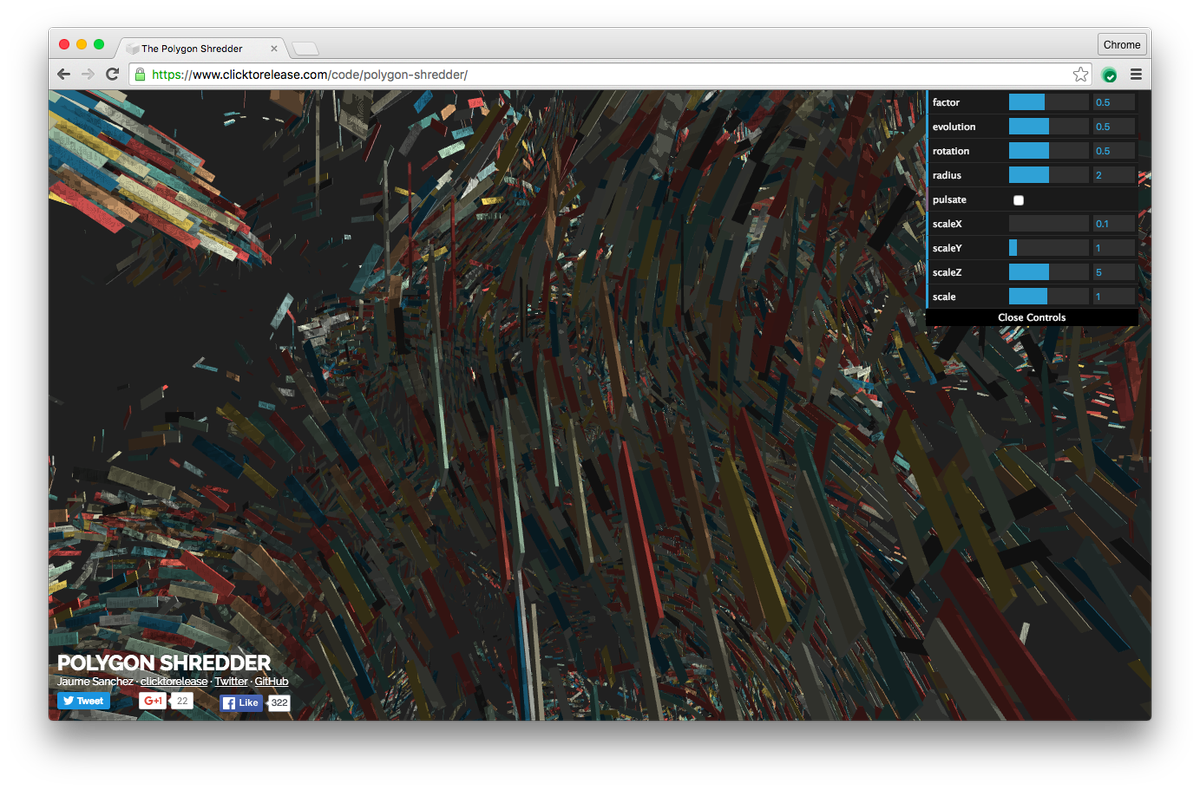Viewport: 1200px width, 790px height.
Task: Open the Twitter link
Action: point(231,681)
